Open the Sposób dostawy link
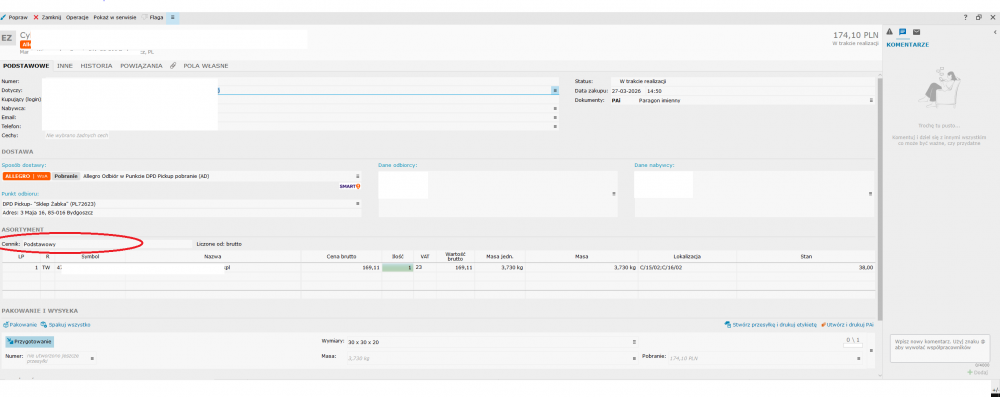This screenshot has width=1000, height=397. pos(24,165)
